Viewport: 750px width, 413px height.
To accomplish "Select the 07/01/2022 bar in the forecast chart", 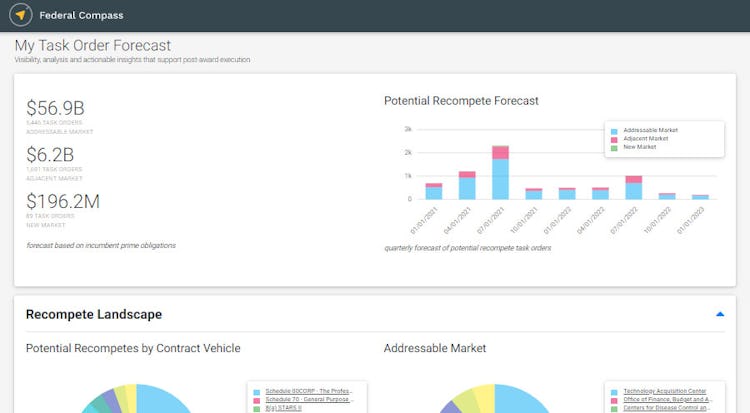I will coord(634,188).
